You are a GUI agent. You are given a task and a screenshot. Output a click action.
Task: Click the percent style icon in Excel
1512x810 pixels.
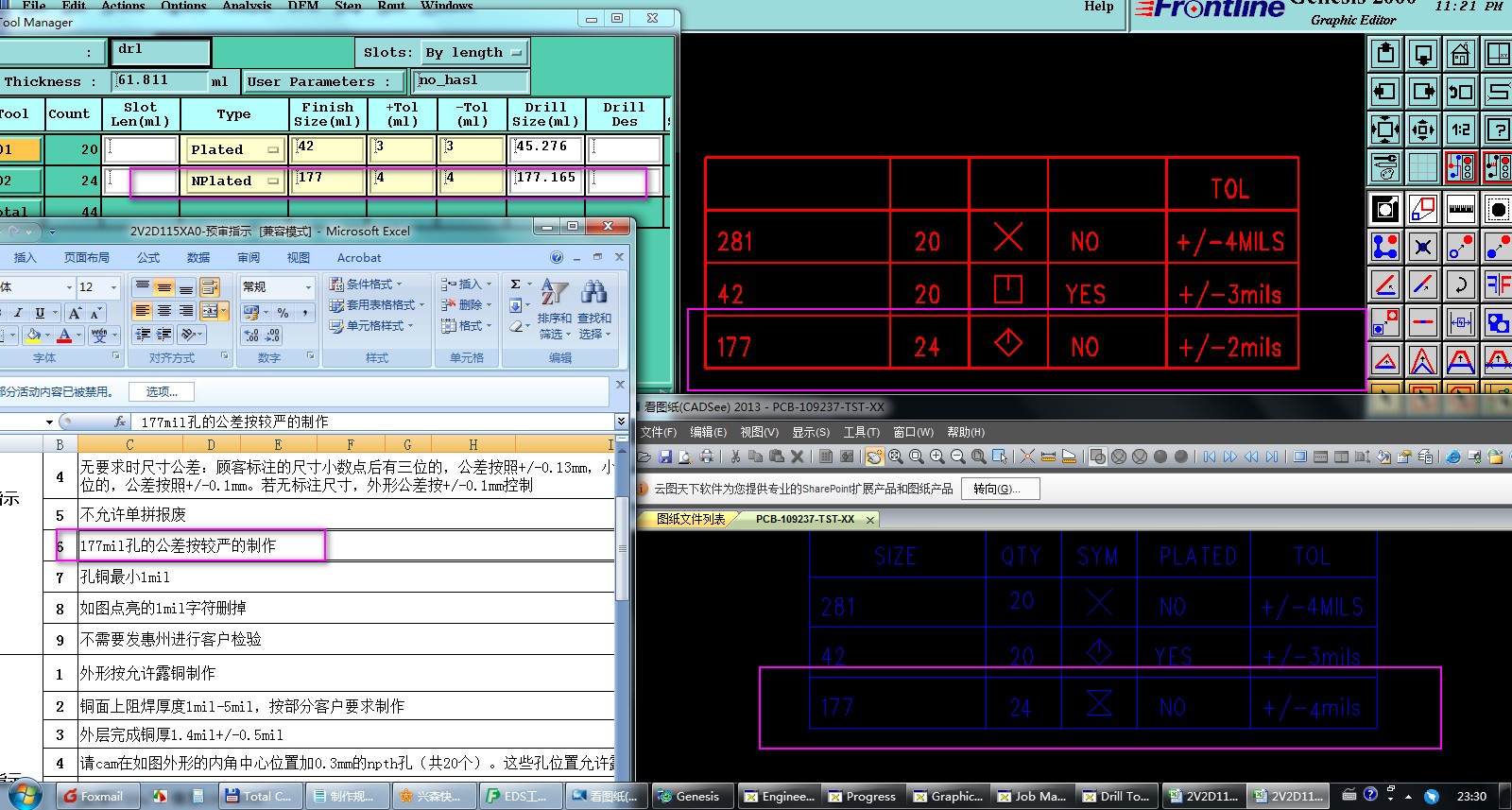coord(283,313)
